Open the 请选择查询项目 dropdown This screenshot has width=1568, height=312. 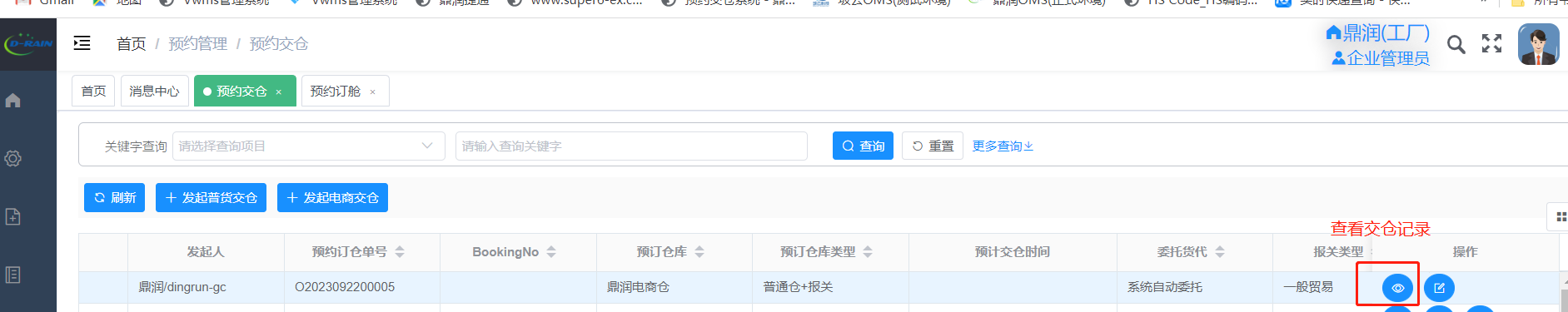309,146
